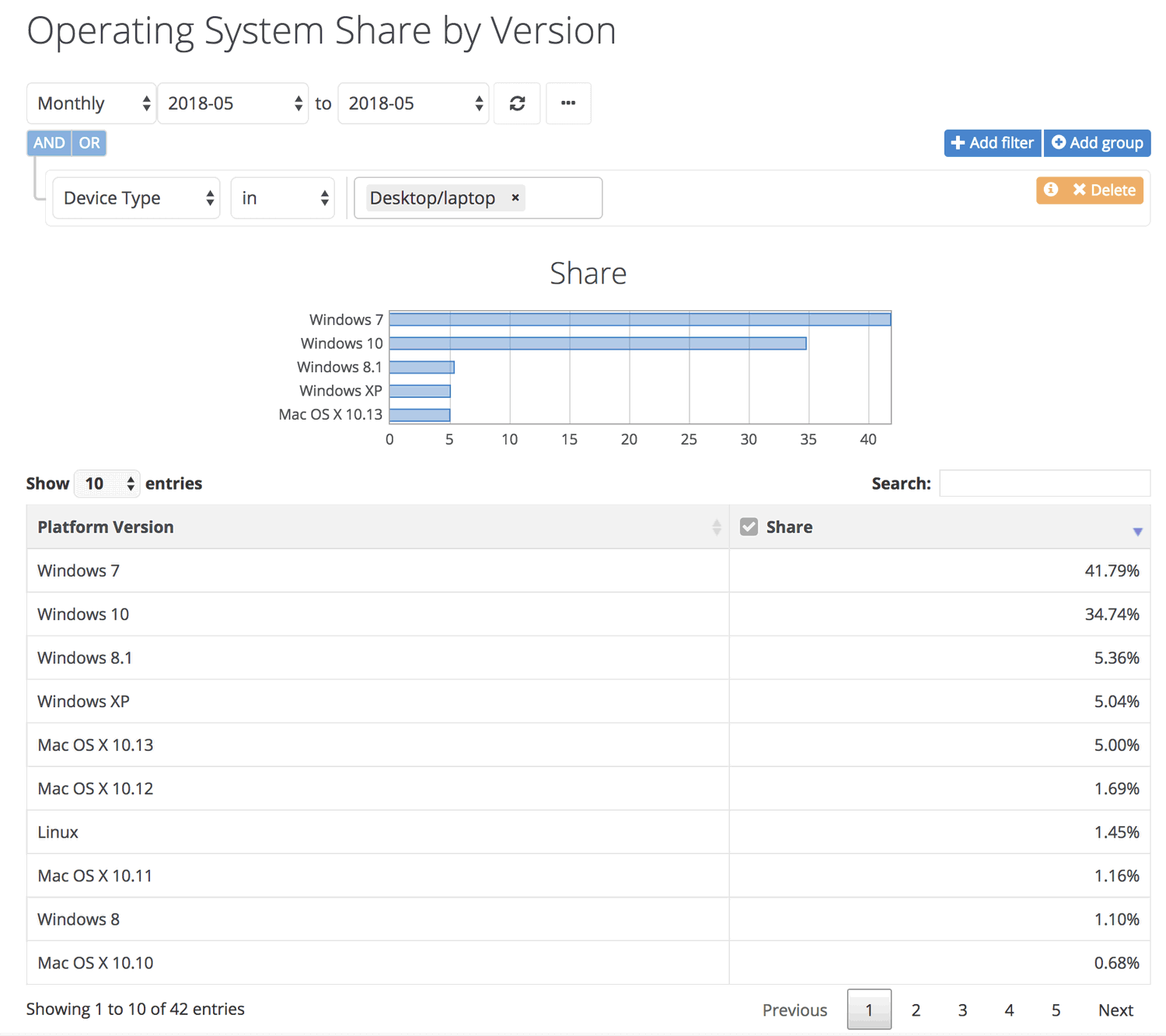Click the Add group button

pyautogui.click(x=1097, y=143)
